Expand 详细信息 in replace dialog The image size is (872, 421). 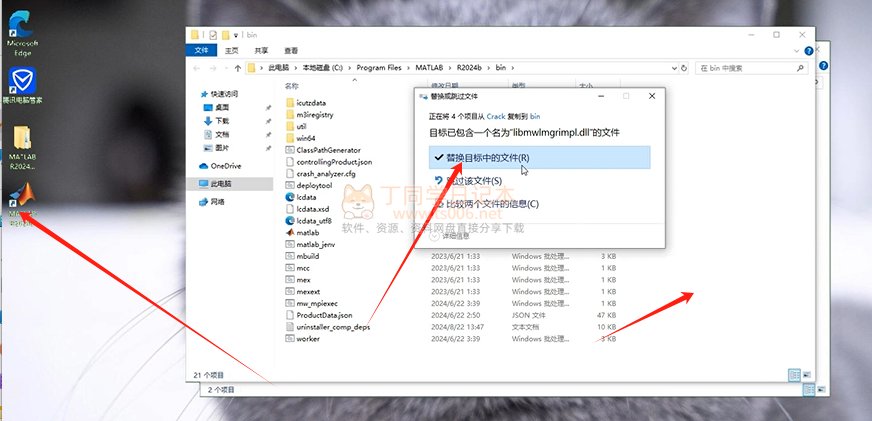[450, 236]
